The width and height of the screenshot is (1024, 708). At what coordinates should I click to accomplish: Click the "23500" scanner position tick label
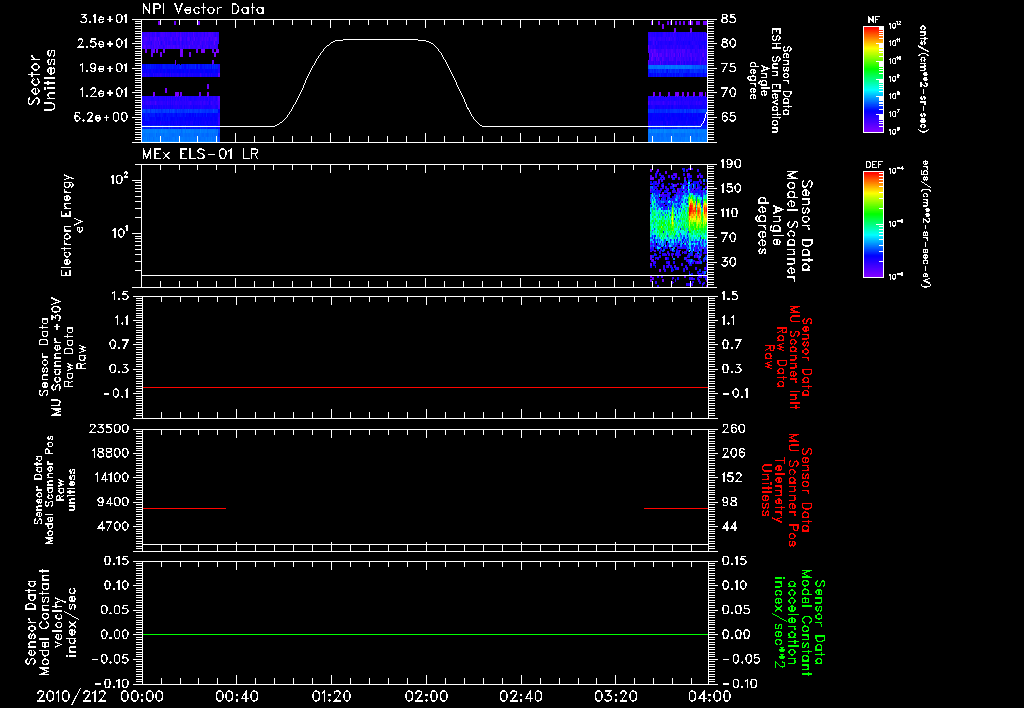pyautogui.click(x=109, y=429)
